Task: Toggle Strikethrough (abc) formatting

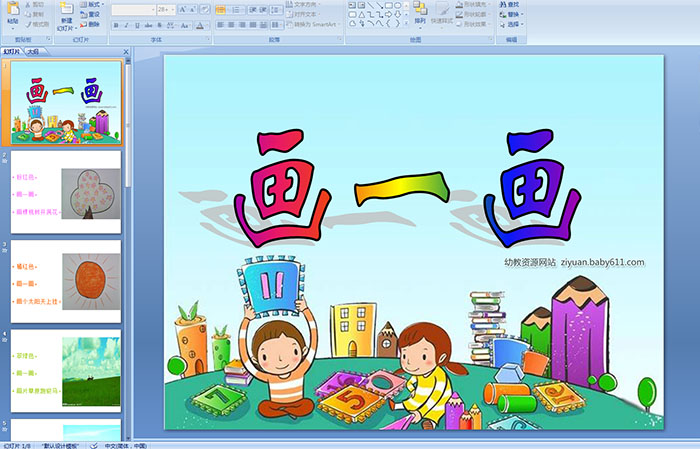Action: point(148,25)
